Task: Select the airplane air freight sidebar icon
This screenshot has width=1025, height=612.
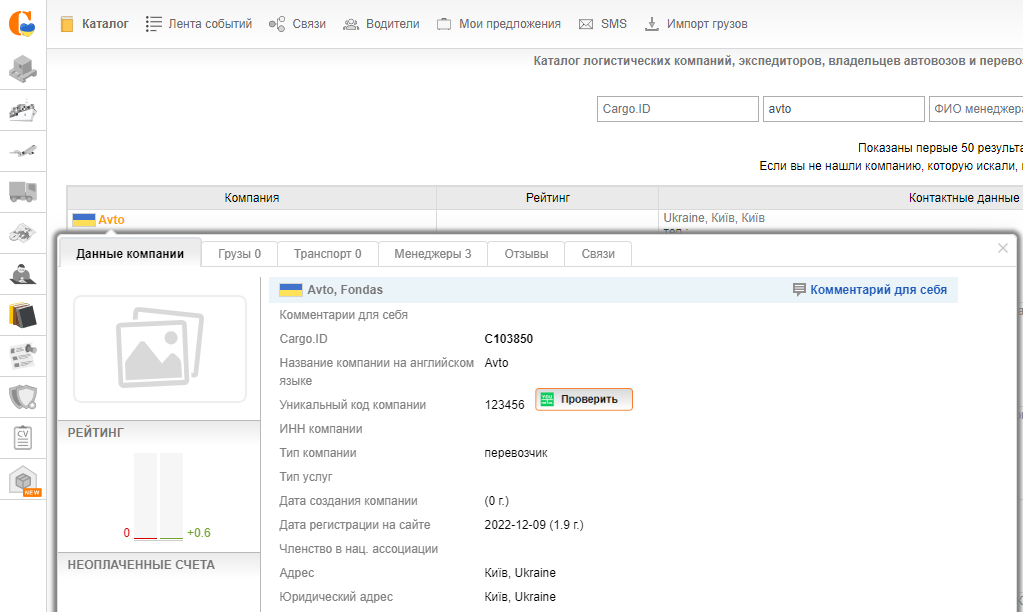Action: pyautogui.click(x=23, y=151)
